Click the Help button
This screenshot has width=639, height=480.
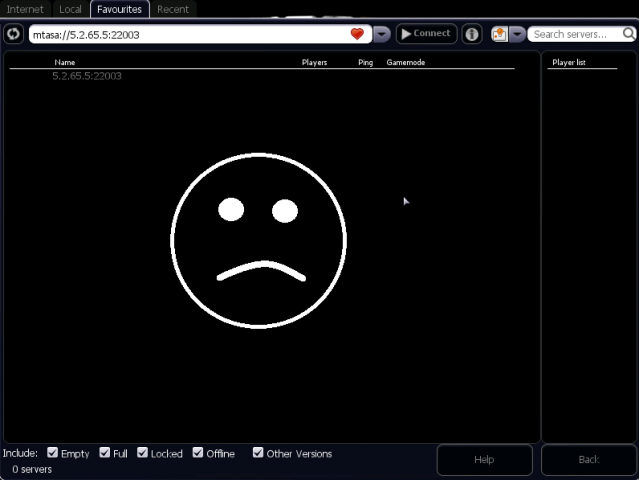pos(484,460)
